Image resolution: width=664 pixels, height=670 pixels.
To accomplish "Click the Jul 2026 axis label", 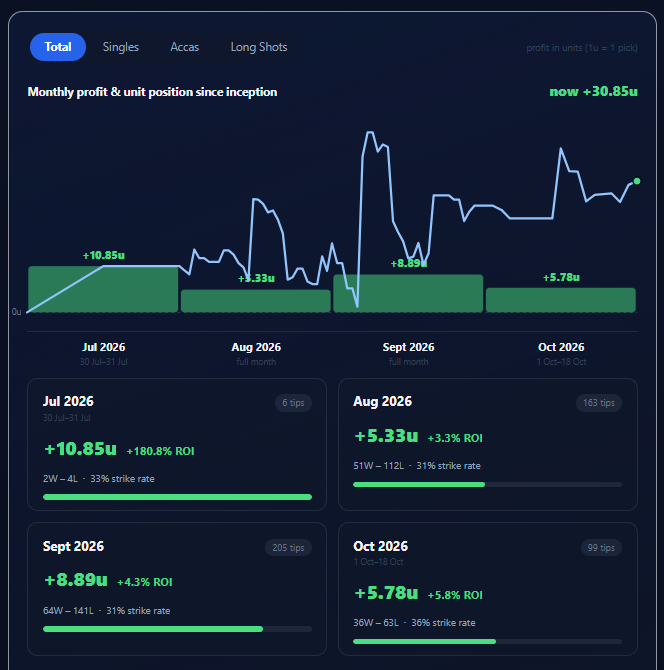I will click(103, 347).
